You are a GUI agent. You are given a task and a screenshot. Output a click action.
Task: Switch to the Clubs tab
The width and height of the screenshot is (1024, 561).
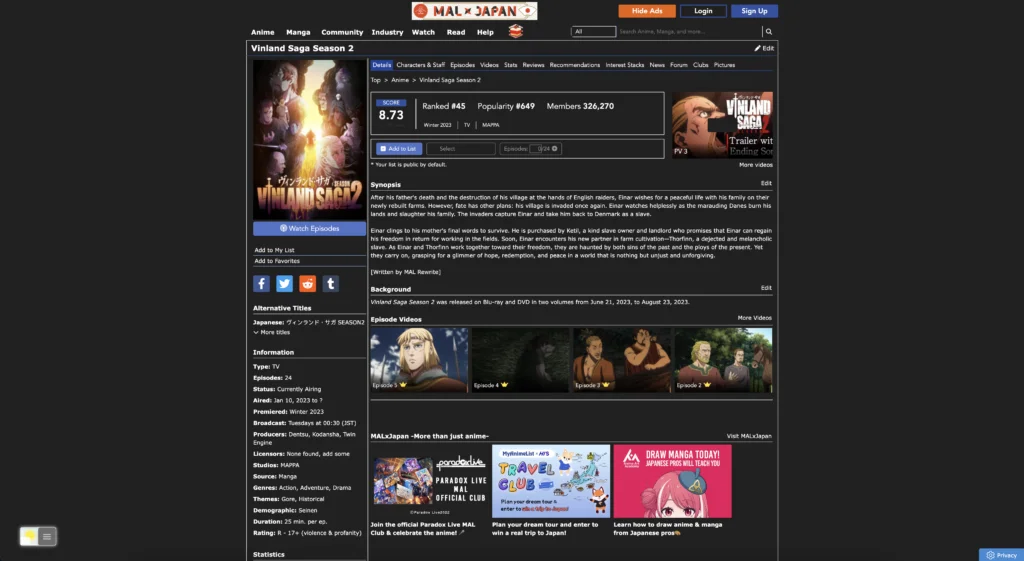coord(701,65)
